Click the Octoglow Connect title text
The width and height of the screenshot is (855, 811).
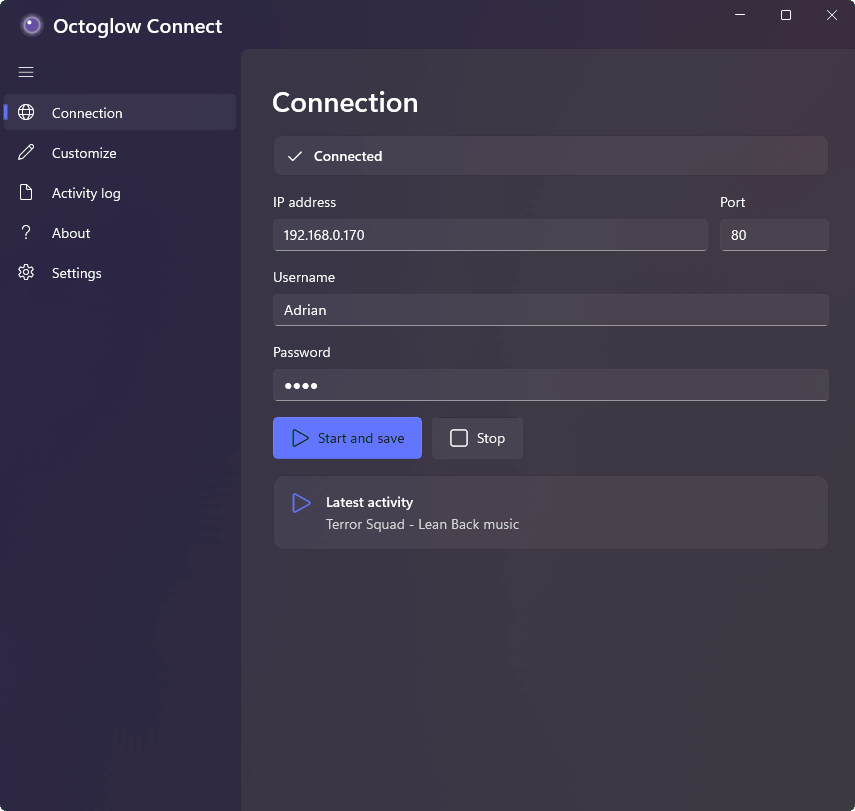click(137, 26)
